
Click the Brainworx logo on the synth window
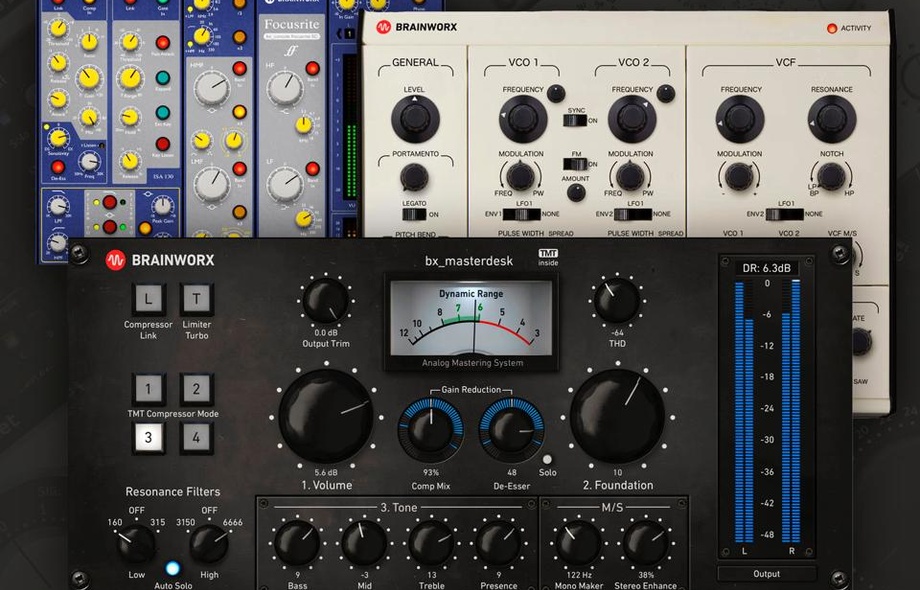417,27
